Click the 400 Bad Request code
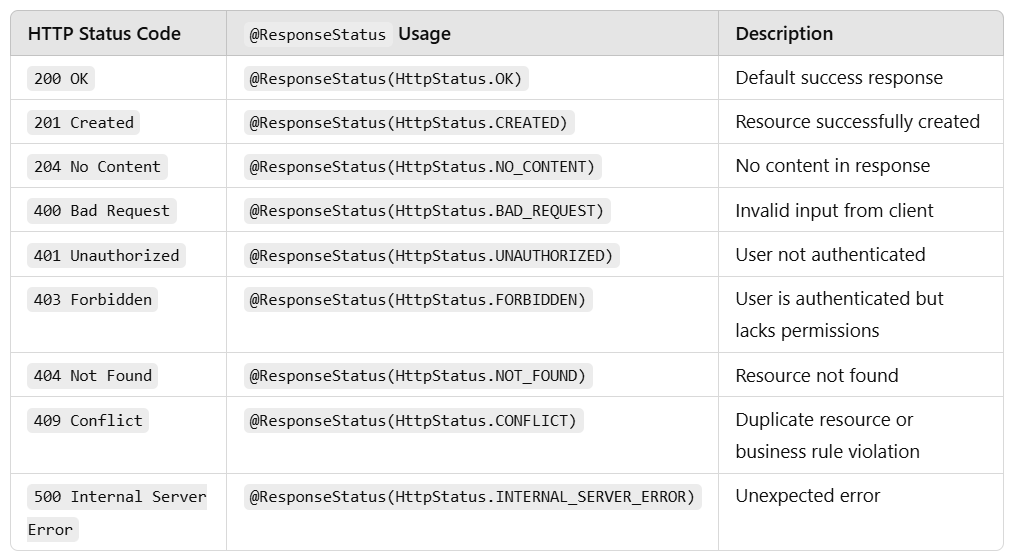Image resolution: width=1018 pixels, height=558 pixels. pos(102,211)
